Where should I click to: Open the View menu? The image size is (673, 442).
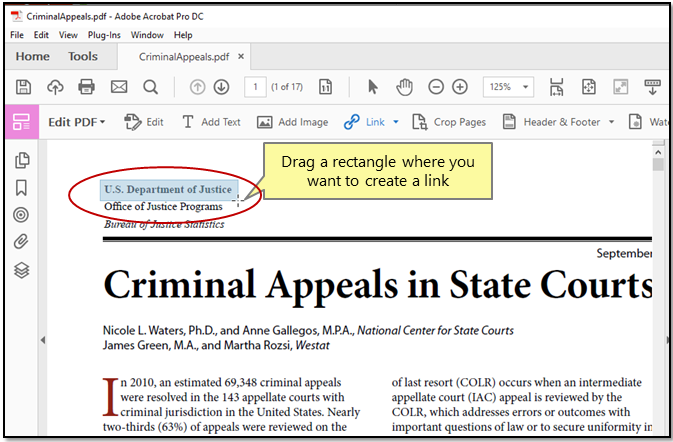pos(68,35)
